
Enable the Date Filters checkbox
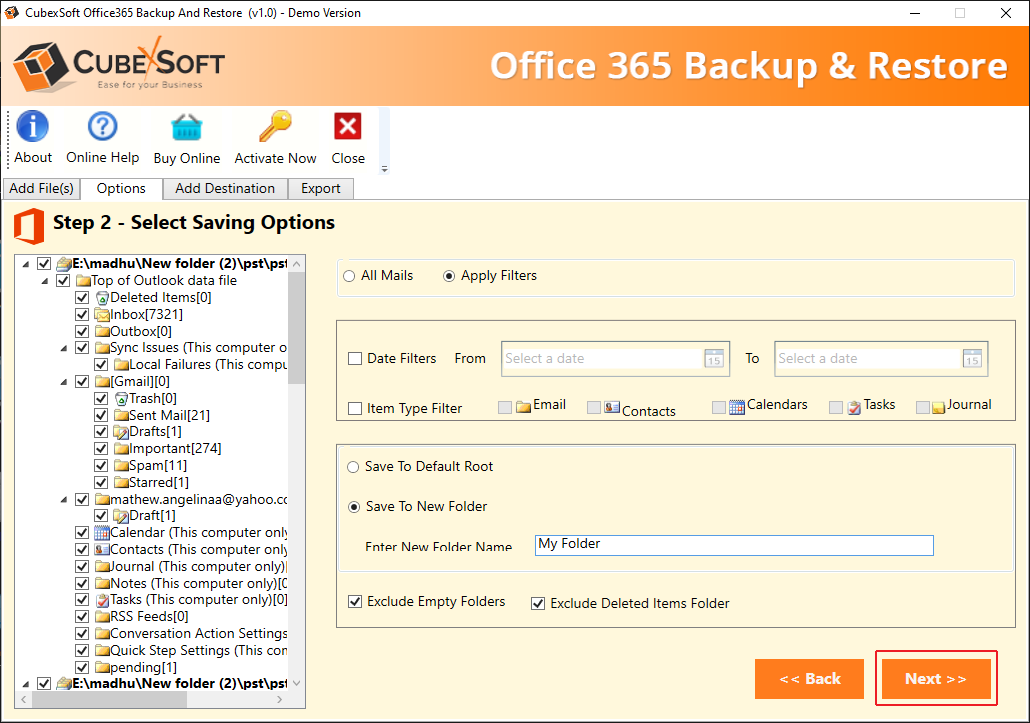[355, 359]
